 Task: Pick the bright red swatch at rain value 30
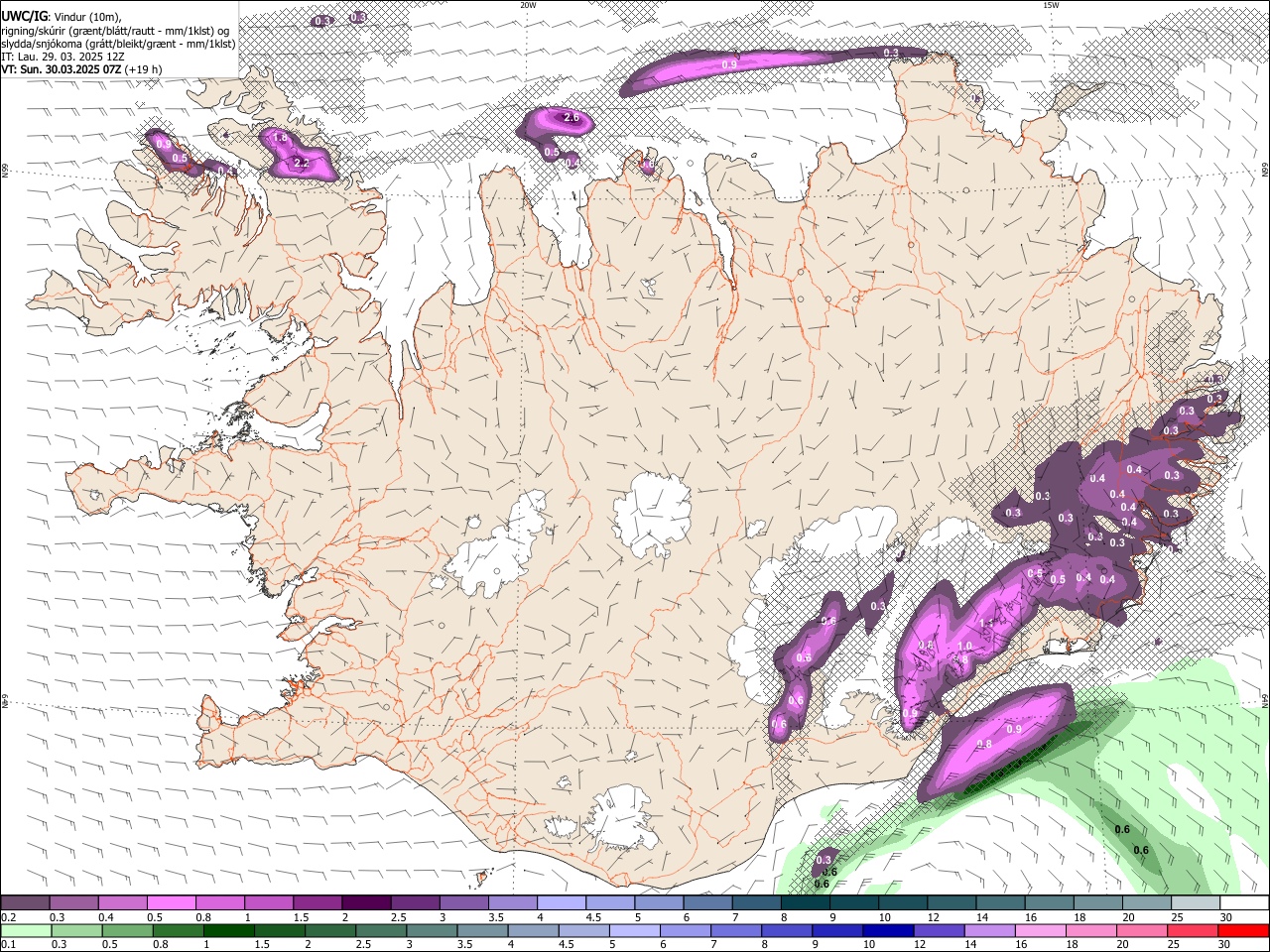tap(1244, 930)
